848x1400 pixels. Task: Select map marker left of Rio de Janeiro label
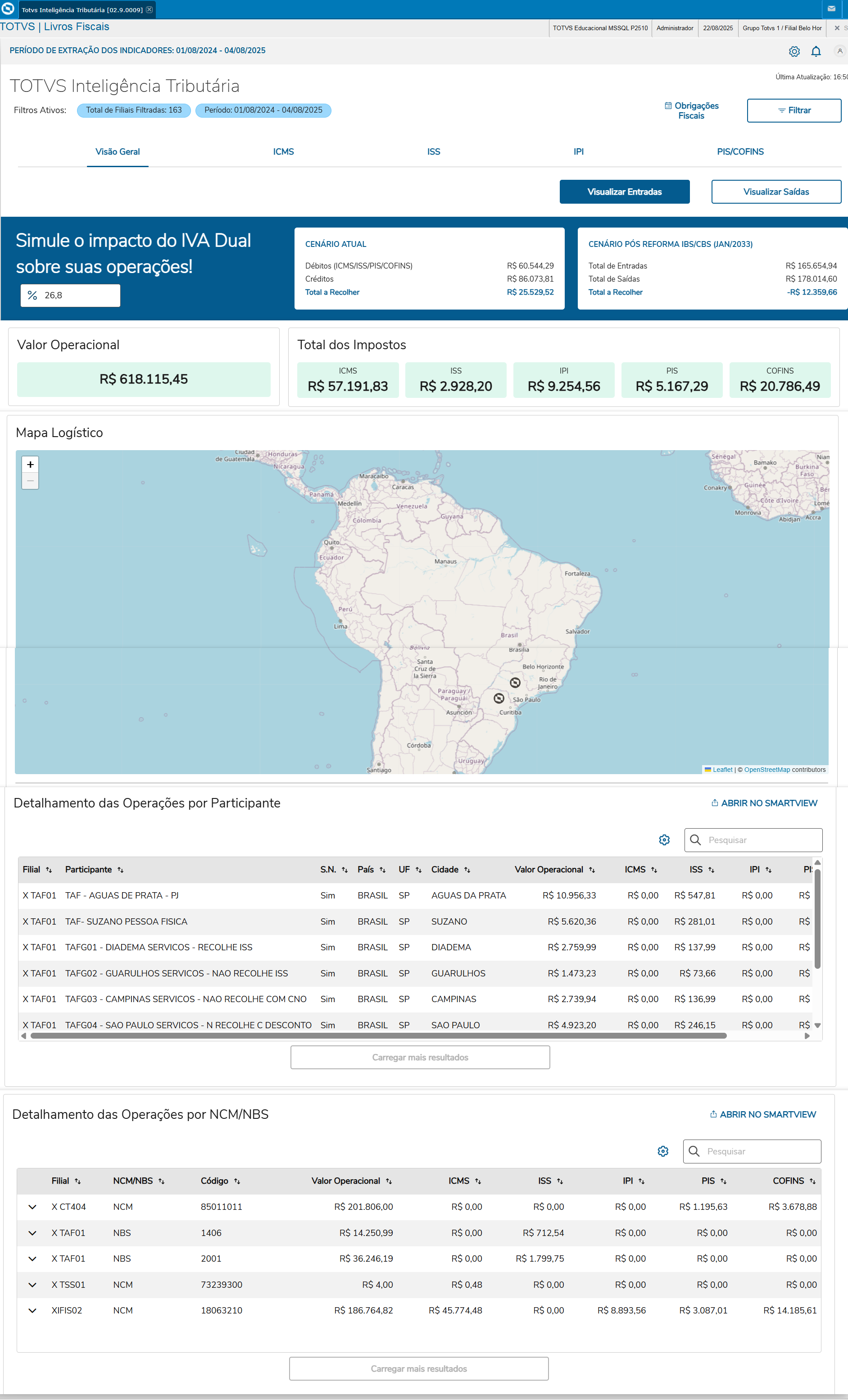(x=515, y=682)
